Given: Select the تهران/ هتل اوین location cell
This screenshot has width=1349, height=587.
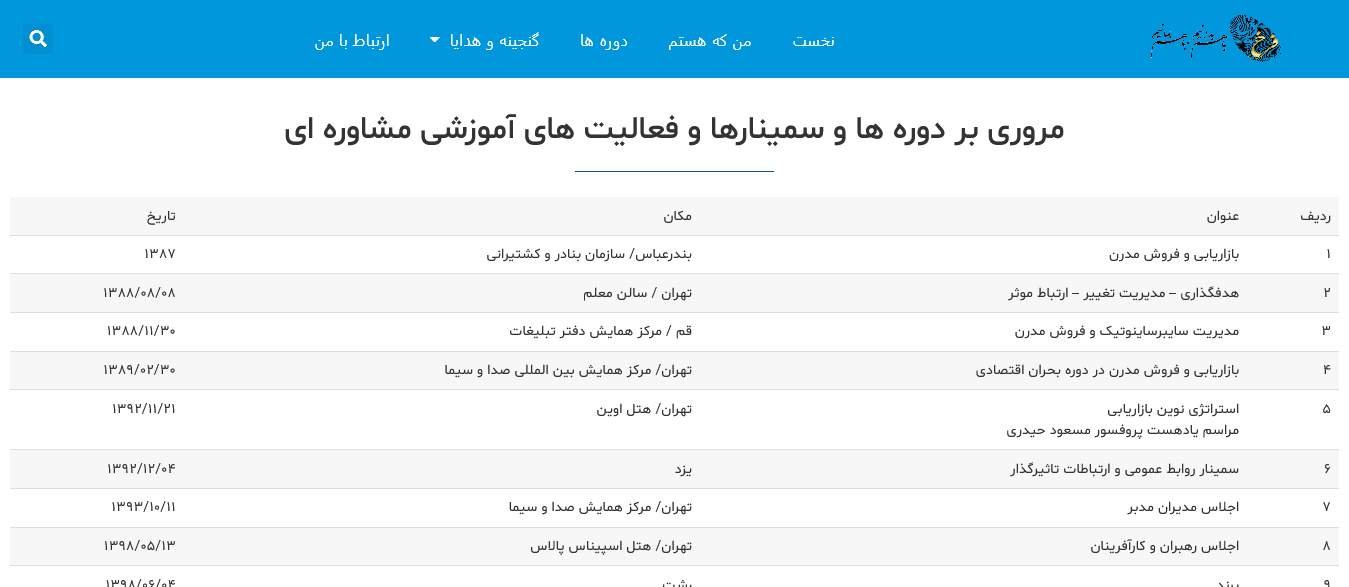Looking at the screenshot, I should click(x=645, y=409).
